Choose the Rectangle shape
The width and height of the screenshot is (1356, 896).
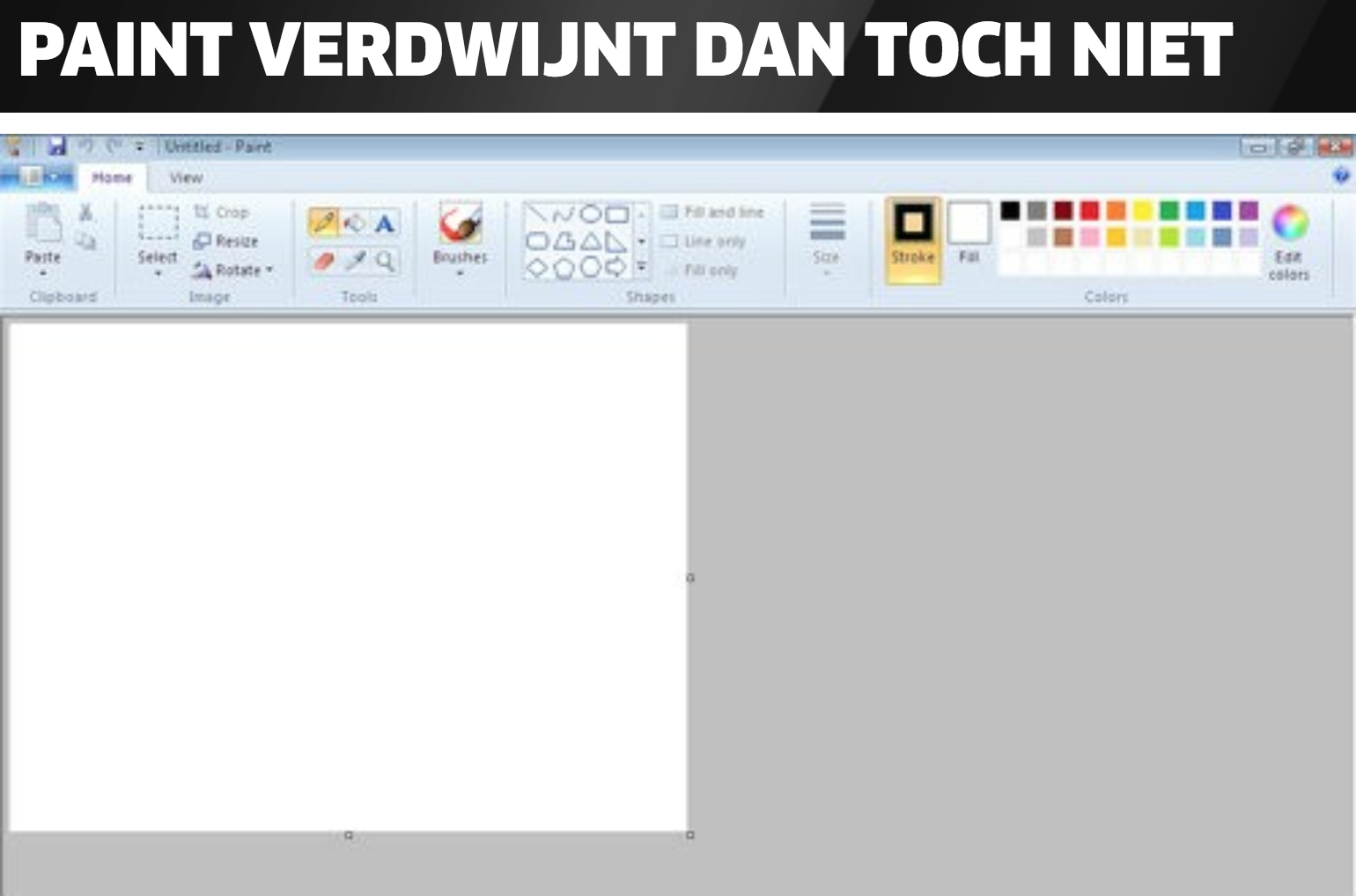click(617, 213)
